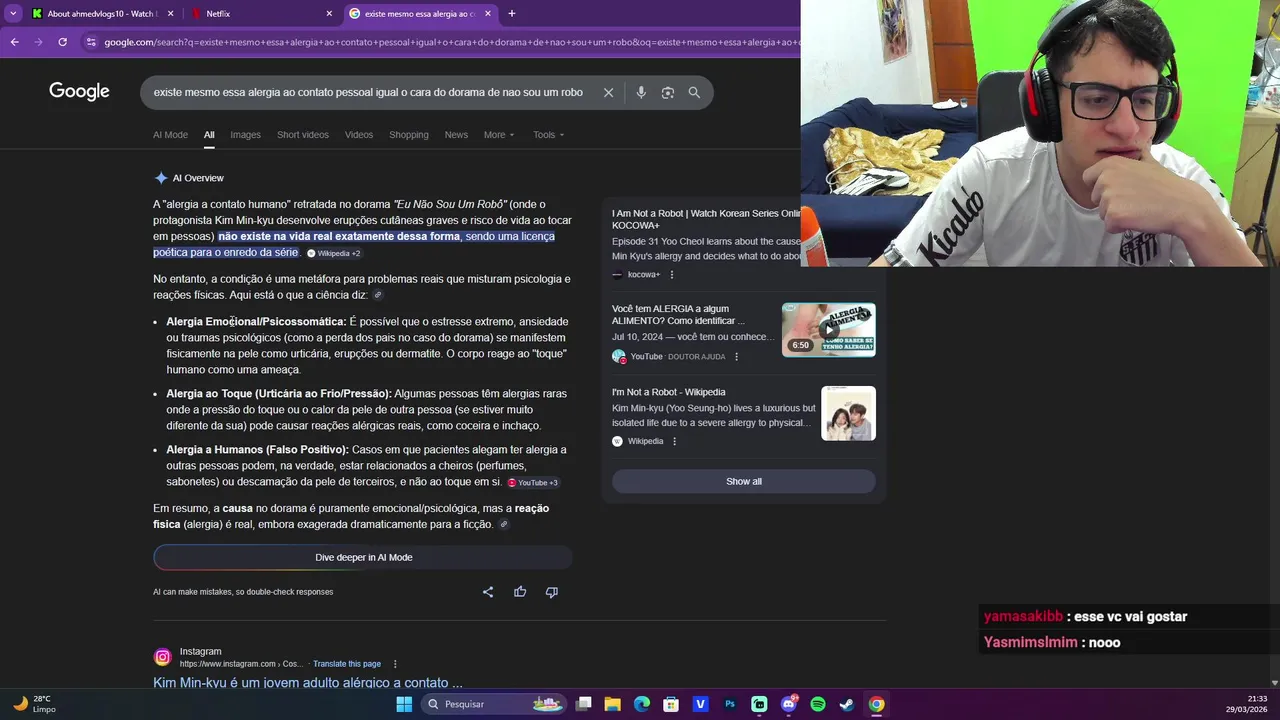Open the Short videos tab

[x=303, y=135]
